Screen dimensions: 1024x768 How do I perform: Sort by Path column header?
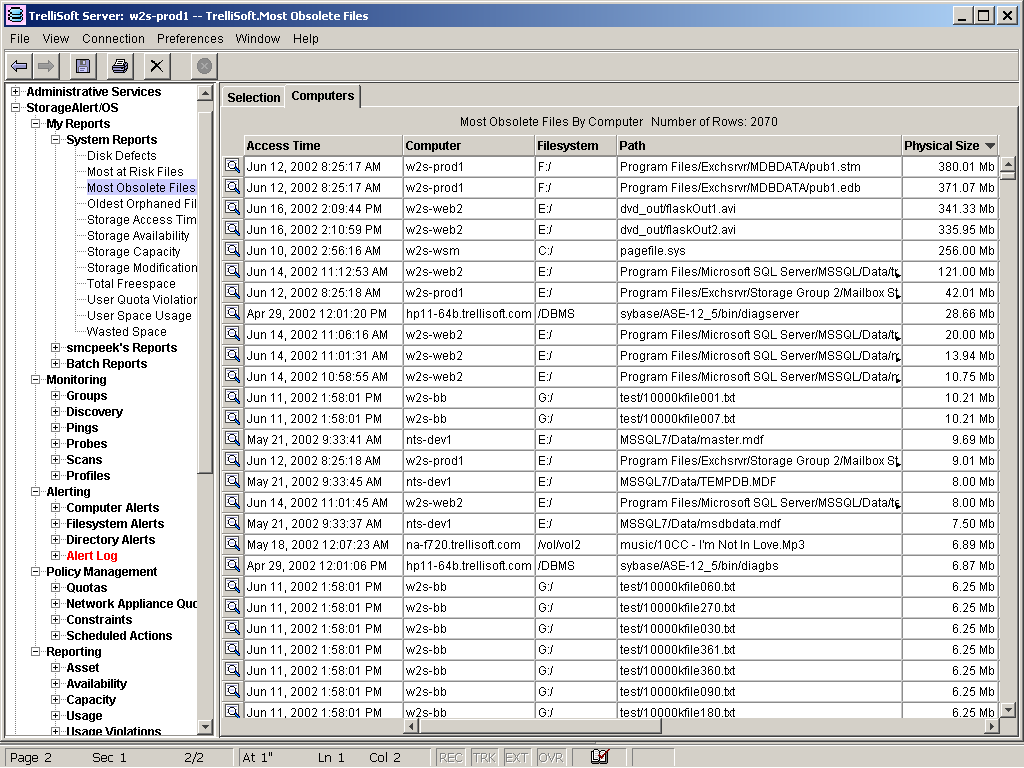[x=759, y=146]
